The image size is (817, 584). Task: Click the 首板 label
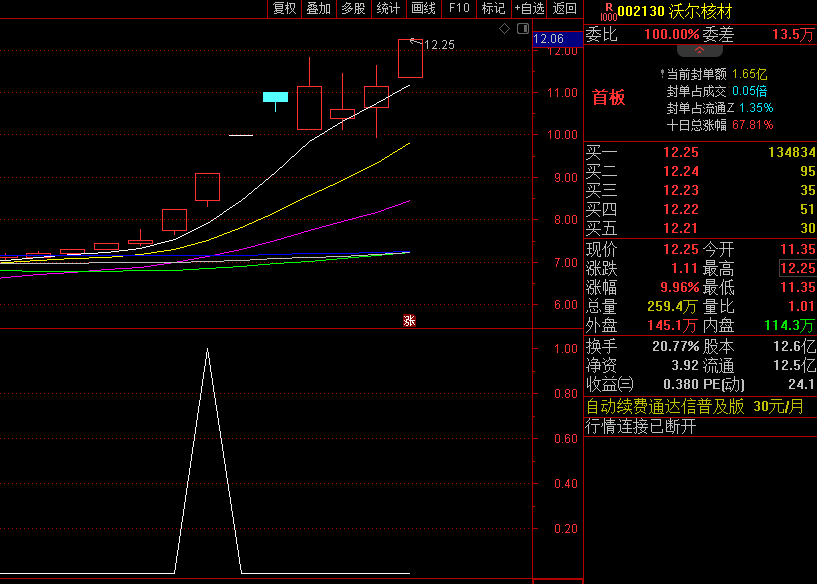click(x=608, y=97)
